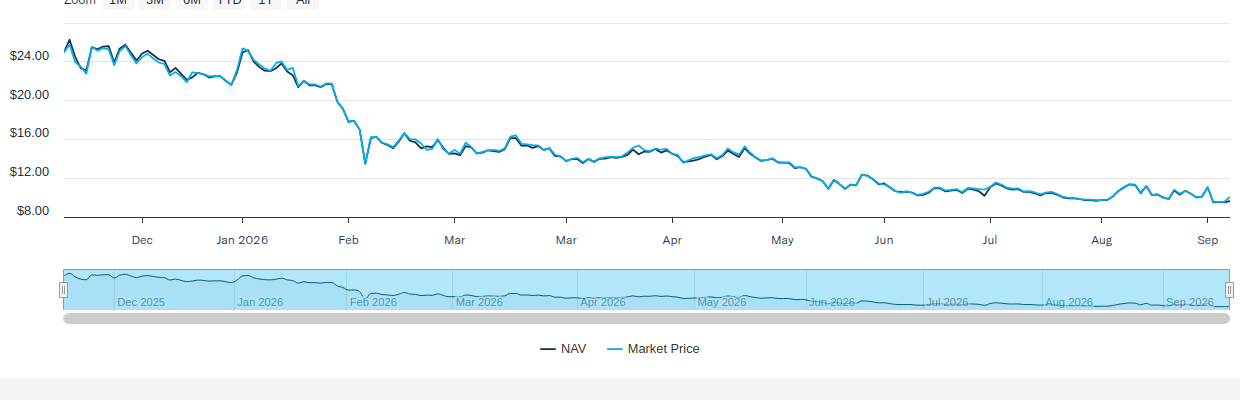
Task: Click the blue Market Price legend line icon
Action: tap(615, 349)
